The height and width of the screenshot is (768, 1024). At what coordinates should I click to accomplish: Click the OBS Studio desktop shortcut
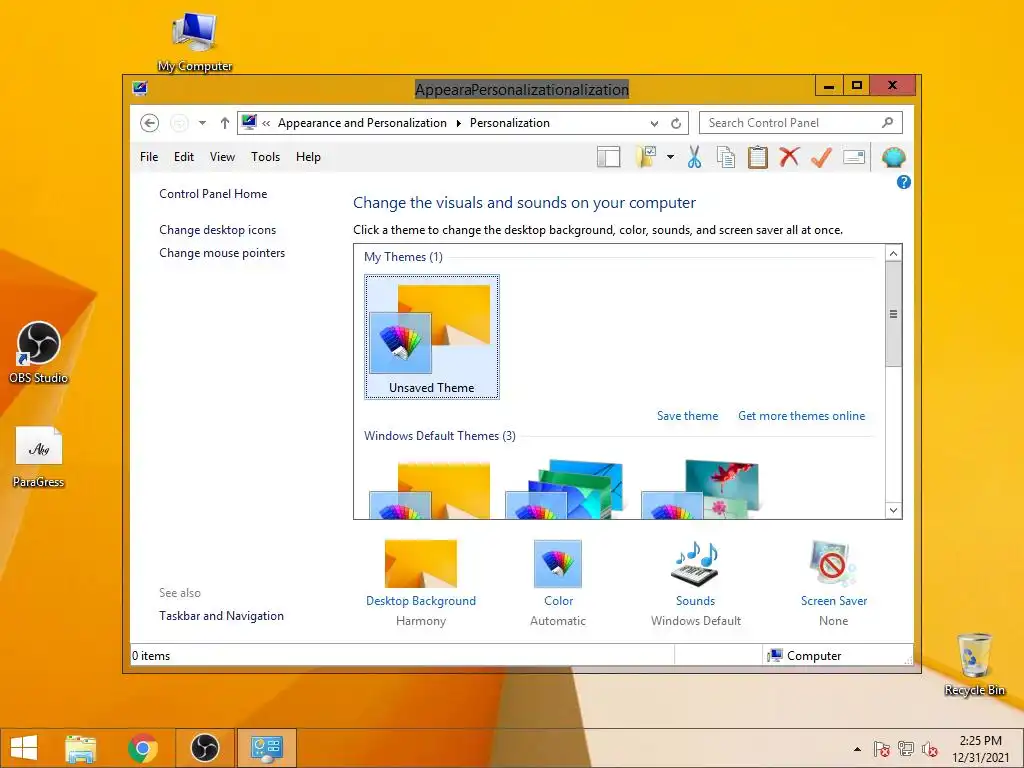[39, 352]
